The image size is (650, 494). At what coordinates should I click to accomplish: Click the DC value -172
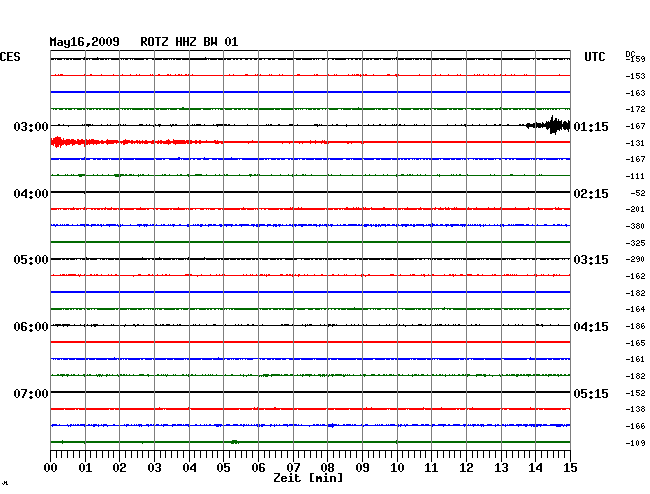(635, 109)
